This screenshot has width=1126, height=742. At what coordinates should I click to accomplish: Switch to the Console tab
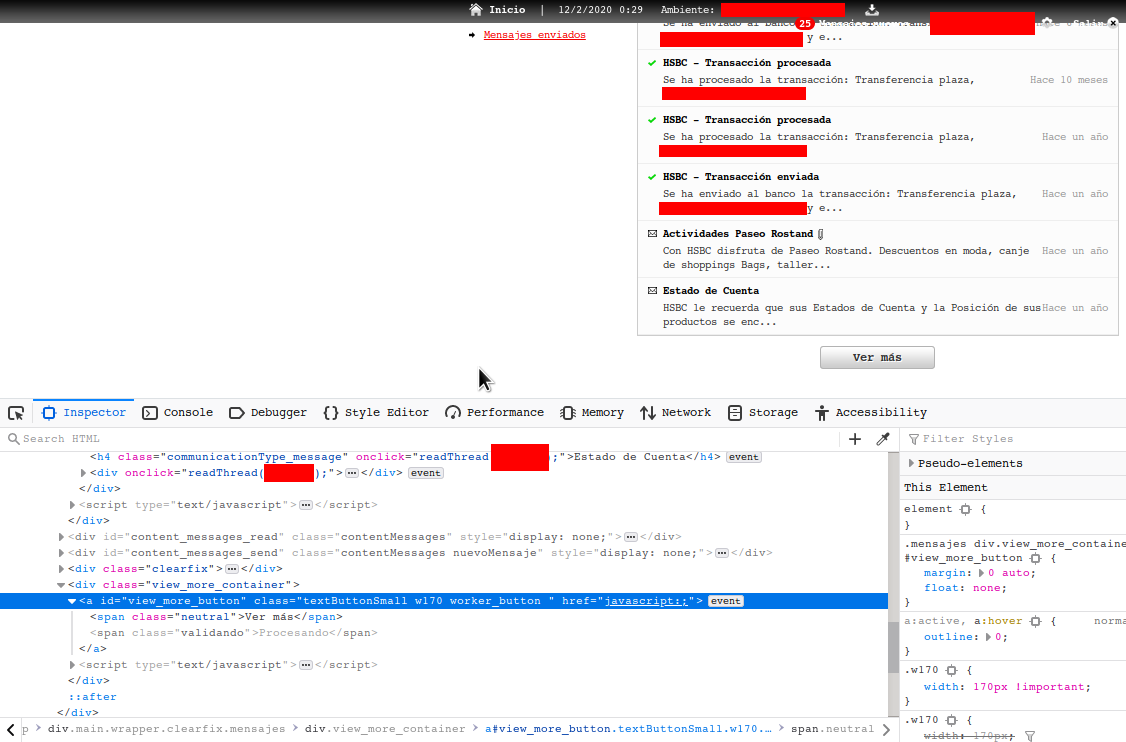(x=178, y=413)
